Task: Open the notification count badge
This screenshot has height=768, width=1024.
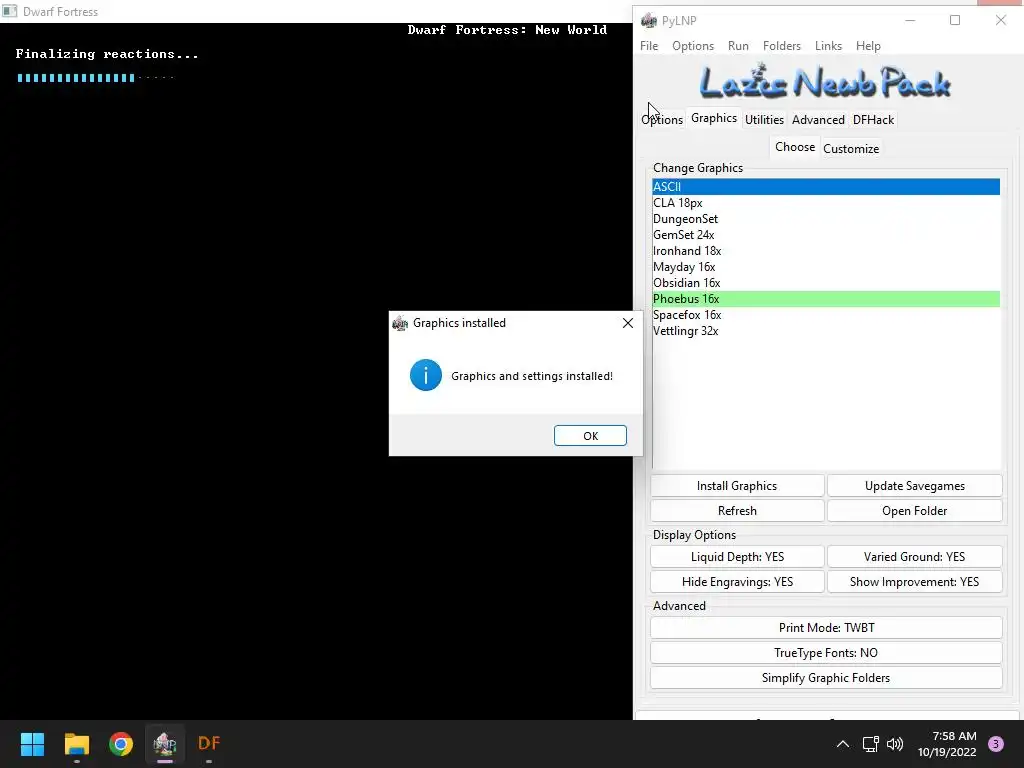Action: [x=995, y=744]
